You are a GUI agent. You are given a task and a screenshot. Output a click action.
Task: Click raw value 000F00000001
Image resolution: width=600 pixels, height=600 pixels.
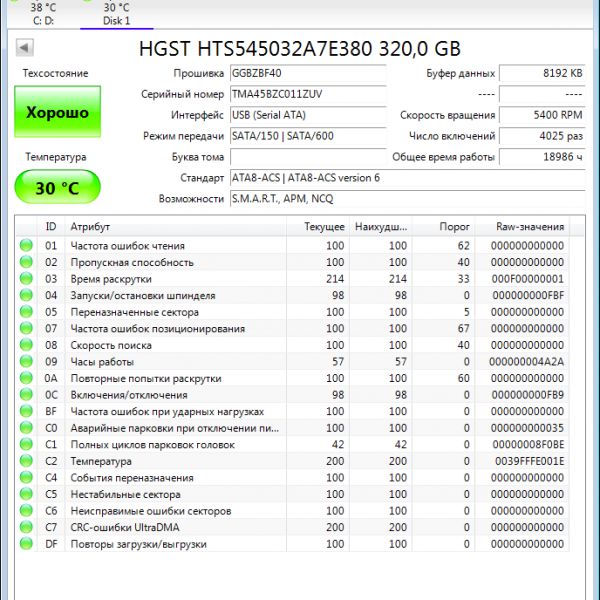528,279
